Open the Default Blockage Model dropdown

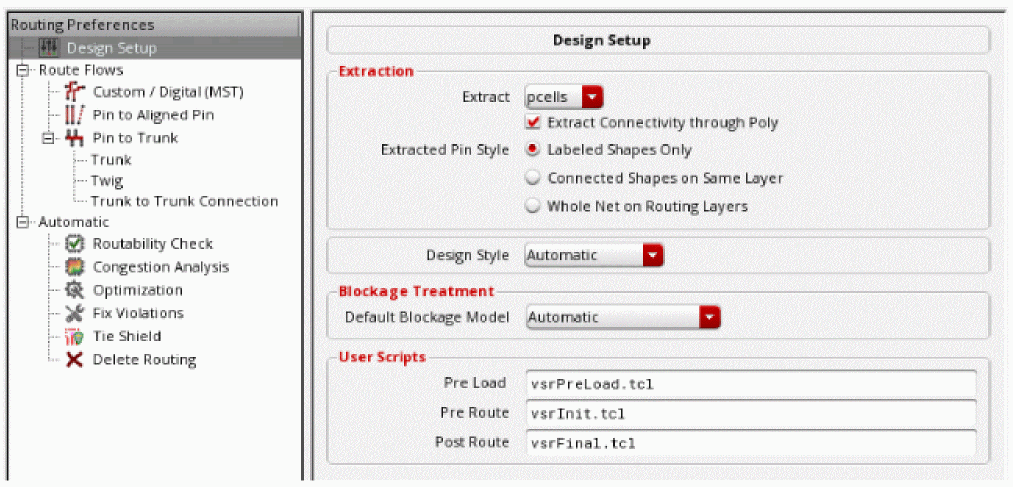(x=622, y=317)
